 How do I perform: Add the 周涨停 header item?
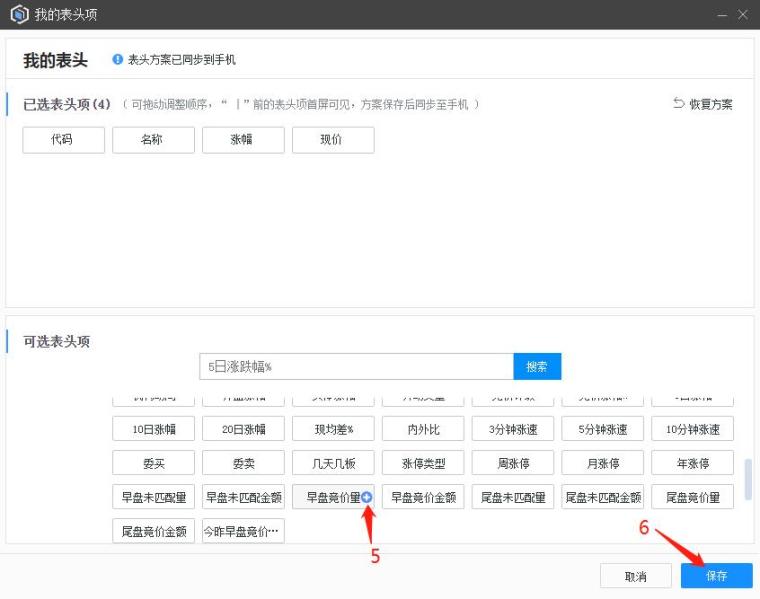tap(513, 463)
